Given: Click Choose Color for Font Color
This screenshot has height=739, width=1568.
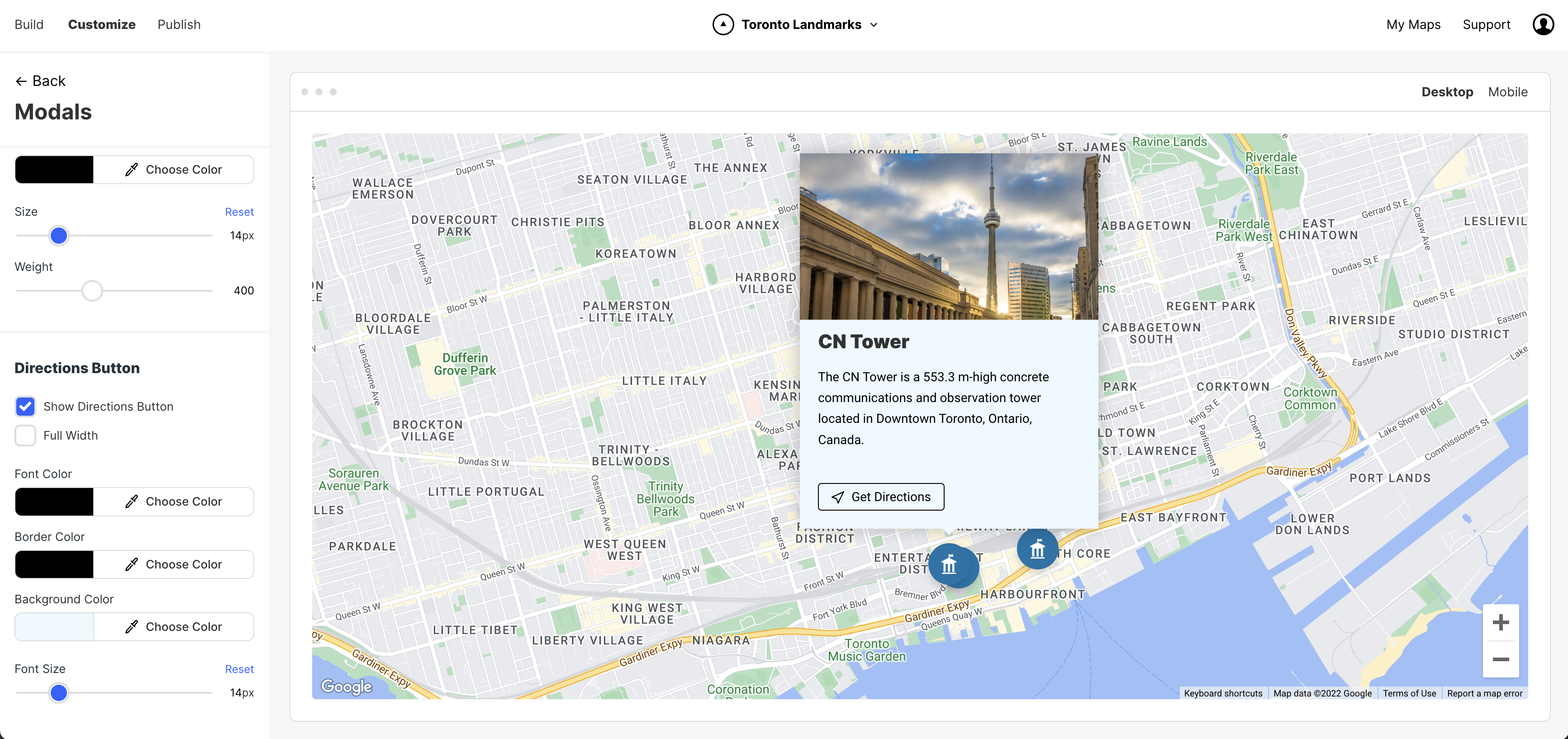Looking at the screenshot, I should coord(173,502).
